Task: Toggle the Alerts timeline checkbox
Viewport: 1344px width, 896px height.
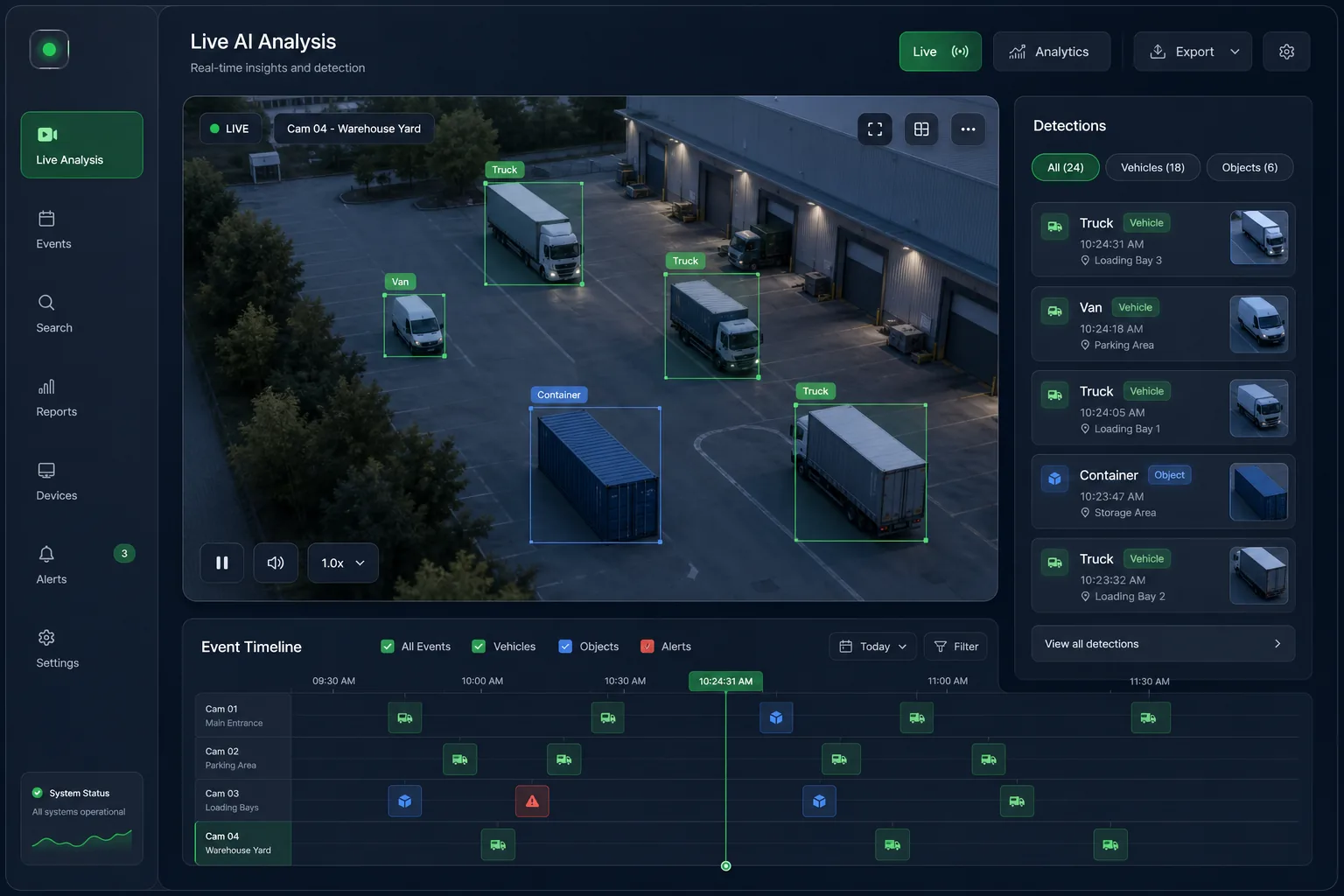Action: pyautogui.click(x=647, y=647)
